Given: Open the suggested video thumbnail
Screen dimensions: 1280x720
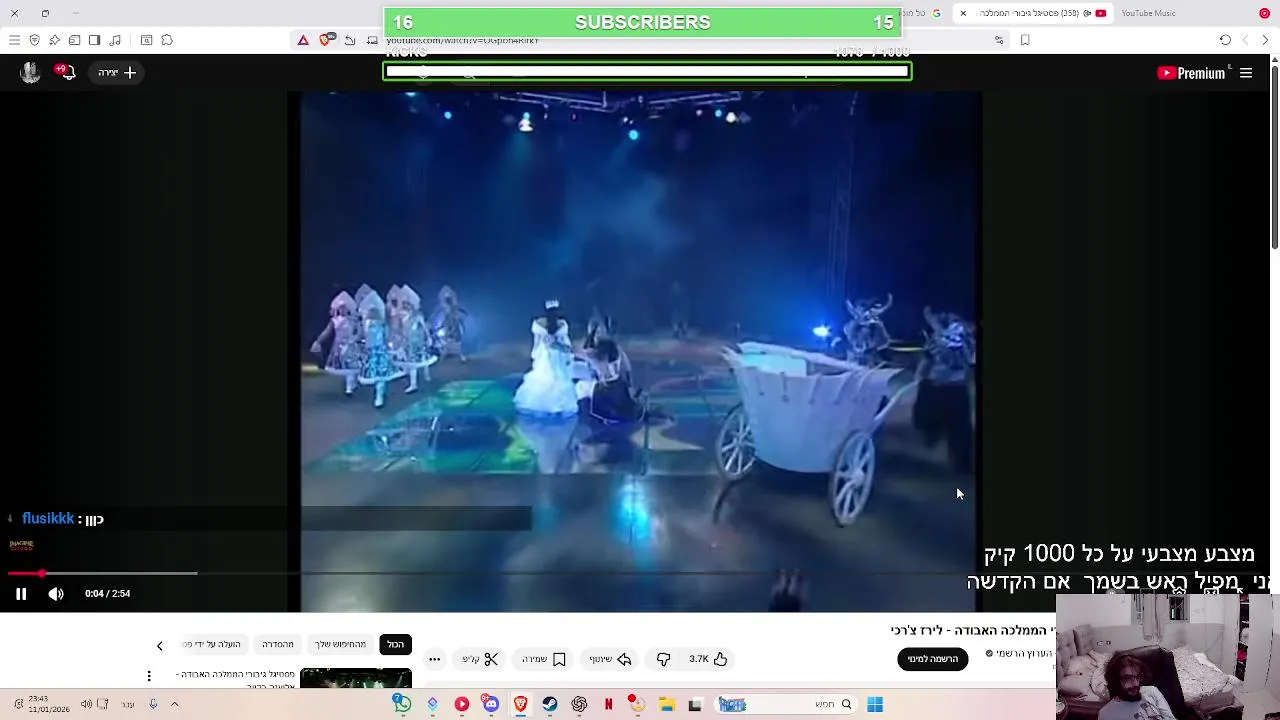Looking at the screenshot, I should pyautogui.click(x=356, y=679).
